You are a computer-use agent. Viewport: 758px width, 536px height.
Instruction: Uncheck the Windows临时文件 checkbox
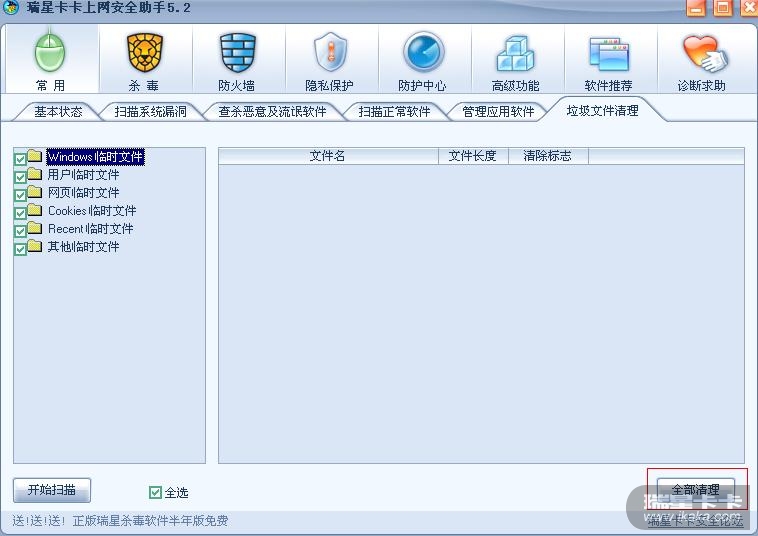(20, 159)
